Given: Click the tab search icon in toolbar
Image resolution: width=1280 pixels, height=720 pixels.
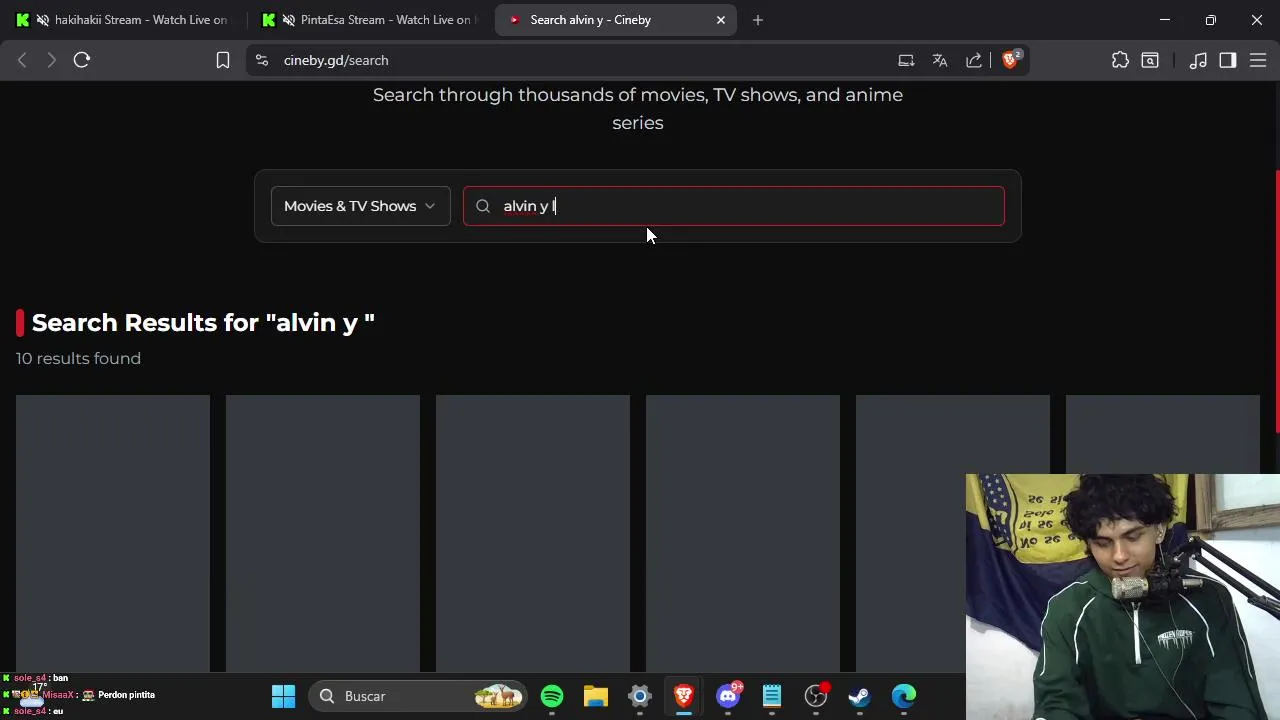Looking at the screenshot, I should tap(1150, 60).
